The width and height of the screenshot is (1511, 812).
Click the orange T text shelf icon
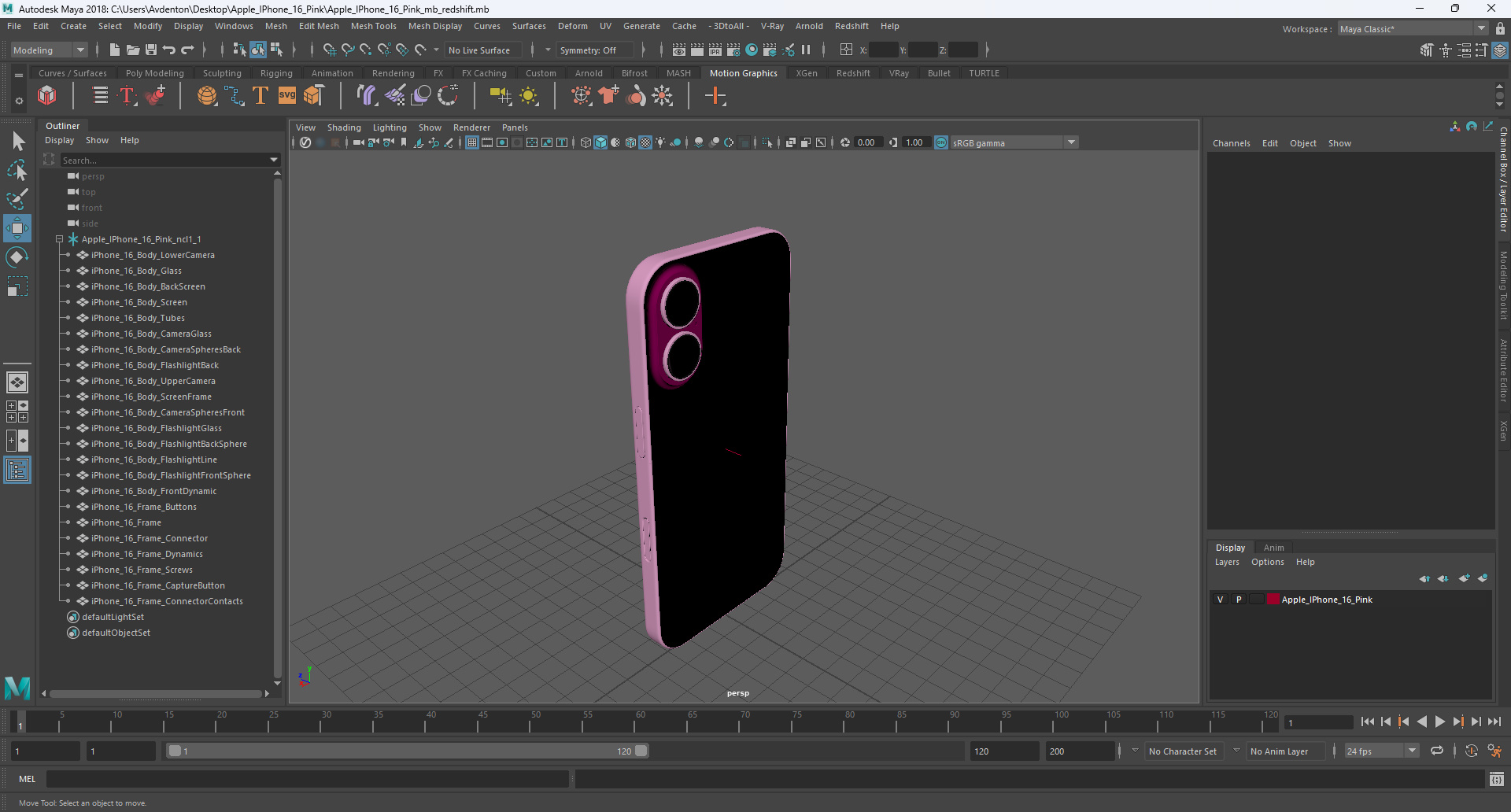pyautogui.click(x=260, y=96)
